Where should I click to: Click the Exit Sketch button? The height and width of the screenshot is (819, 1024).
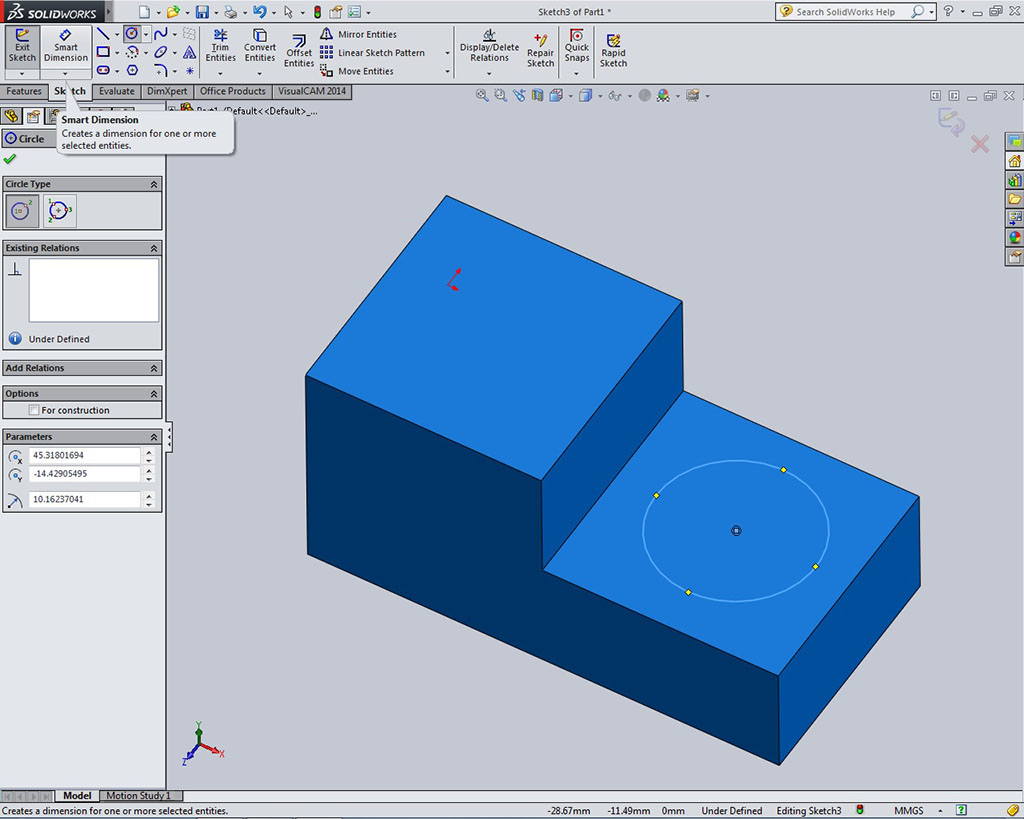[x=22, y=46]
